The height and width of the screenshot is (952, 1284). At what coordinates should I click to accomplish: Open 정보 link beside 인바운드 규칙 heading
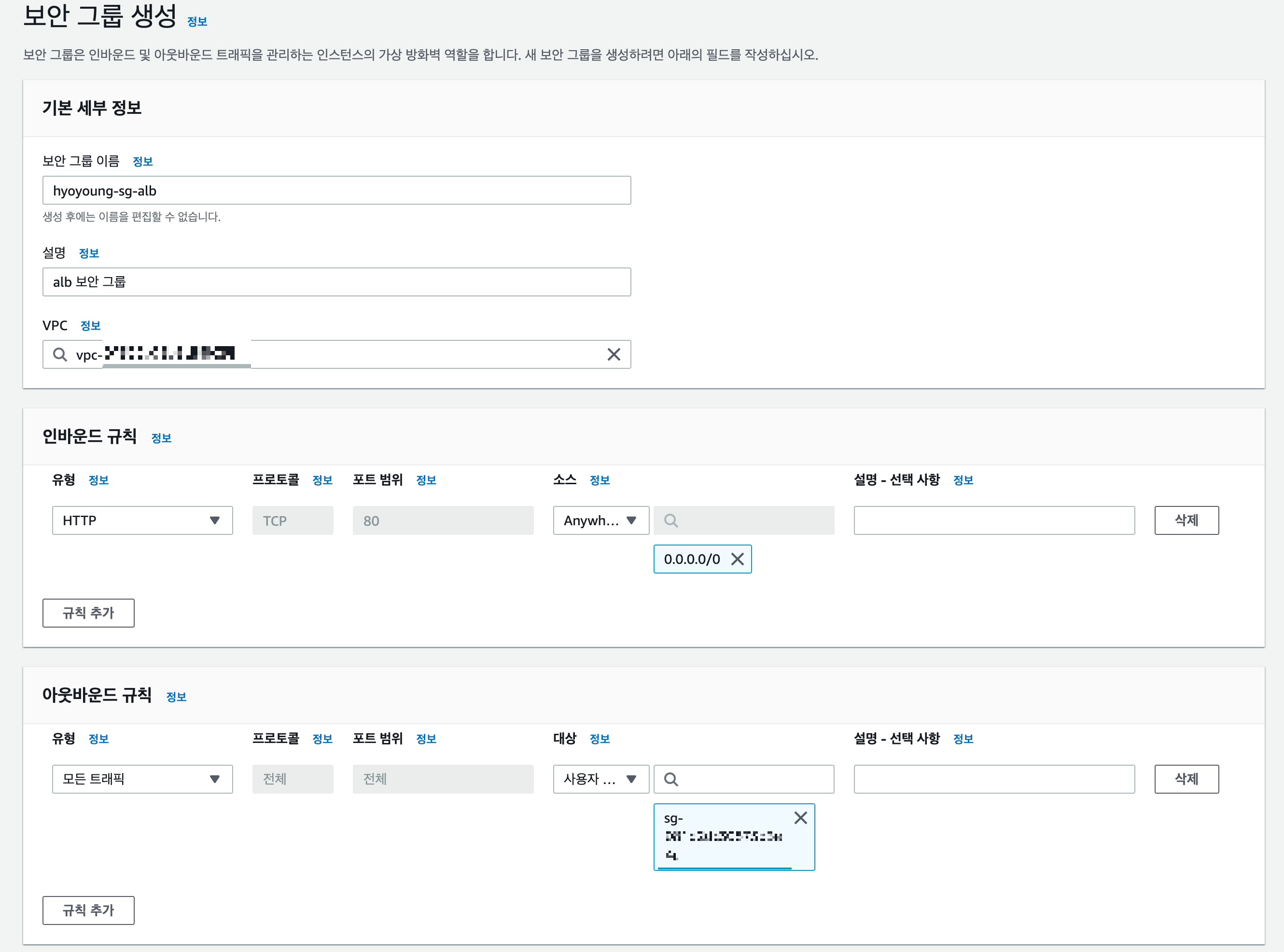161,438
